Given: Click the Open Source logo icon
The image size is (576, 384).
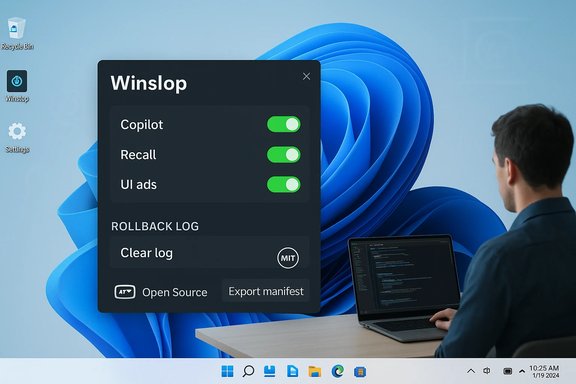Looking at the screenshot, I should click(x=125, y=292).
